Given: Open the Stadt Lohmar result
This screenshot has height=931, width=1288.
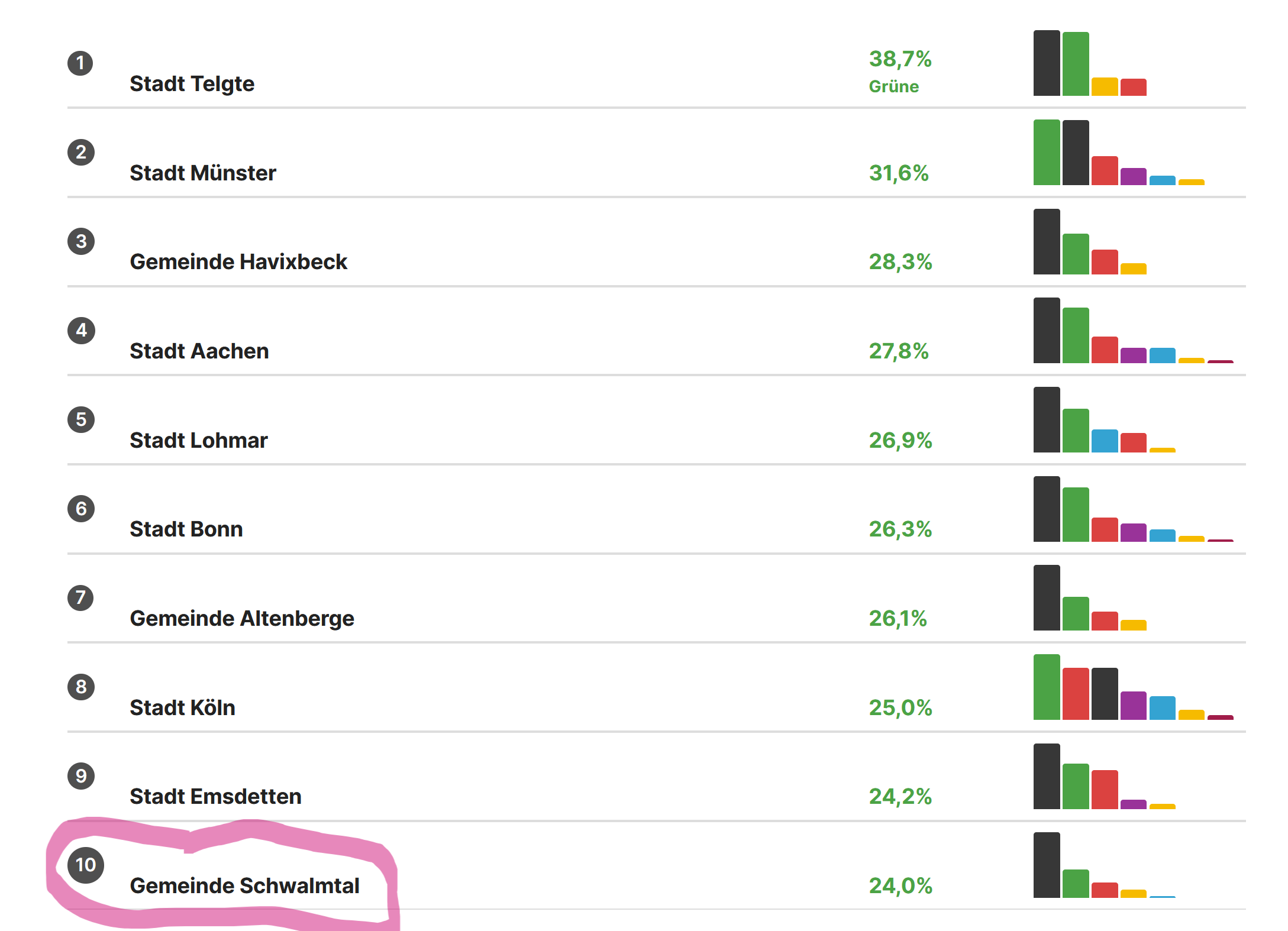Looking at the screenshot, I should tap(198, 441).
